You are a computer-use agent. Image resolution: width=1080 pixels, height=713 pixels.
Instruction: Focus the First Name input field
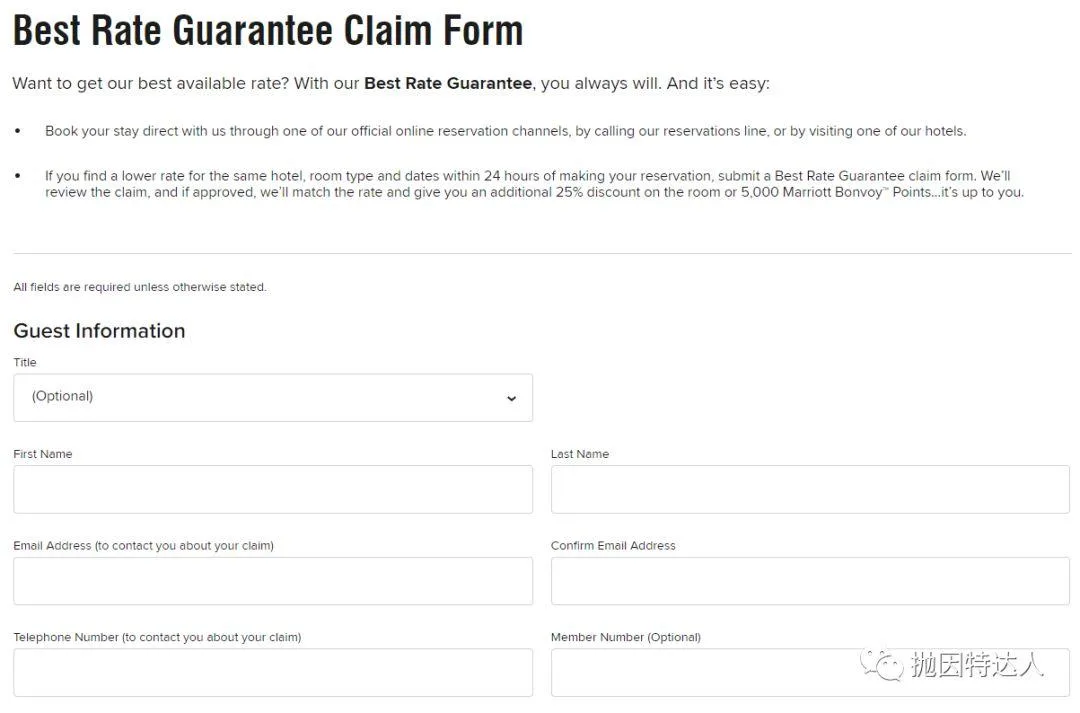pyautogui.click(x=272, y=489)
